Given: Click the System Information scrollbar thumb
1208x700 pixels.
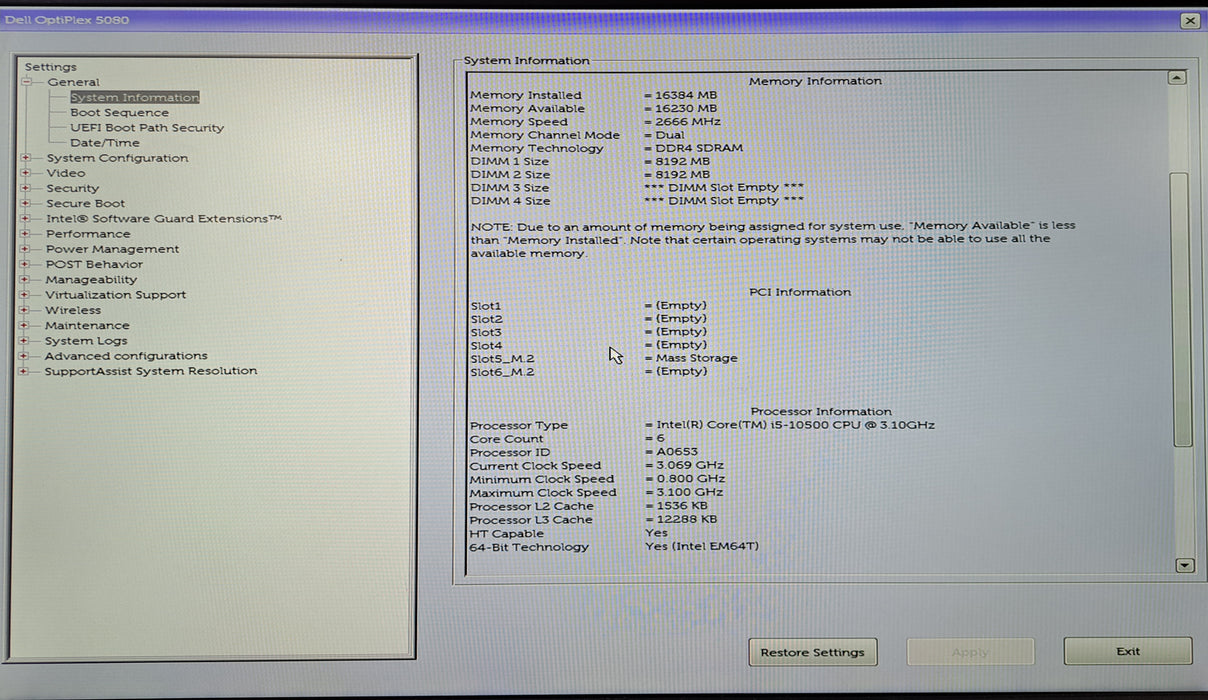Looking at the screenshot, I should (1181, 310).
